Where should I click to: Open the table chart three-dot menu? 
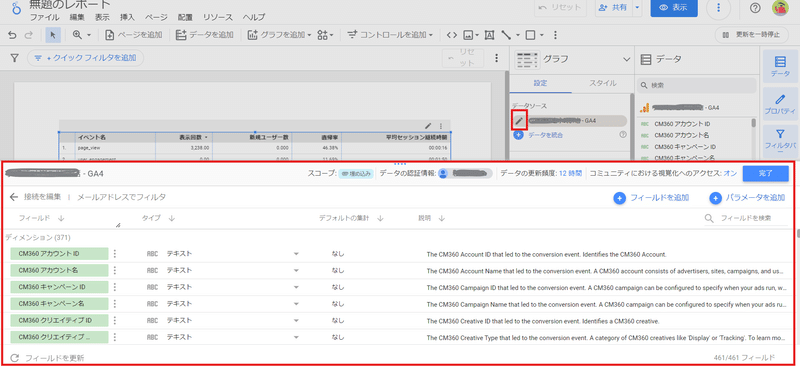pyautogui.click(x=441, y=126)
